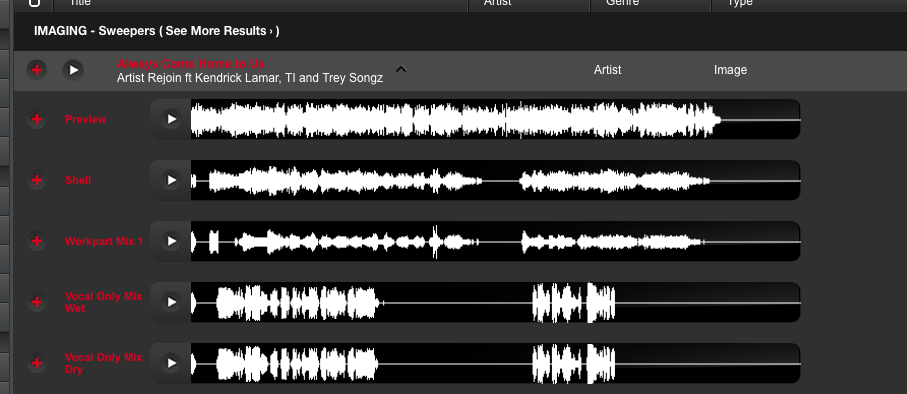Image resolution: width=907 pixels, height=394 pixels.
Task: Seek within the Preview waveform
Action: (x=496, y=119)
